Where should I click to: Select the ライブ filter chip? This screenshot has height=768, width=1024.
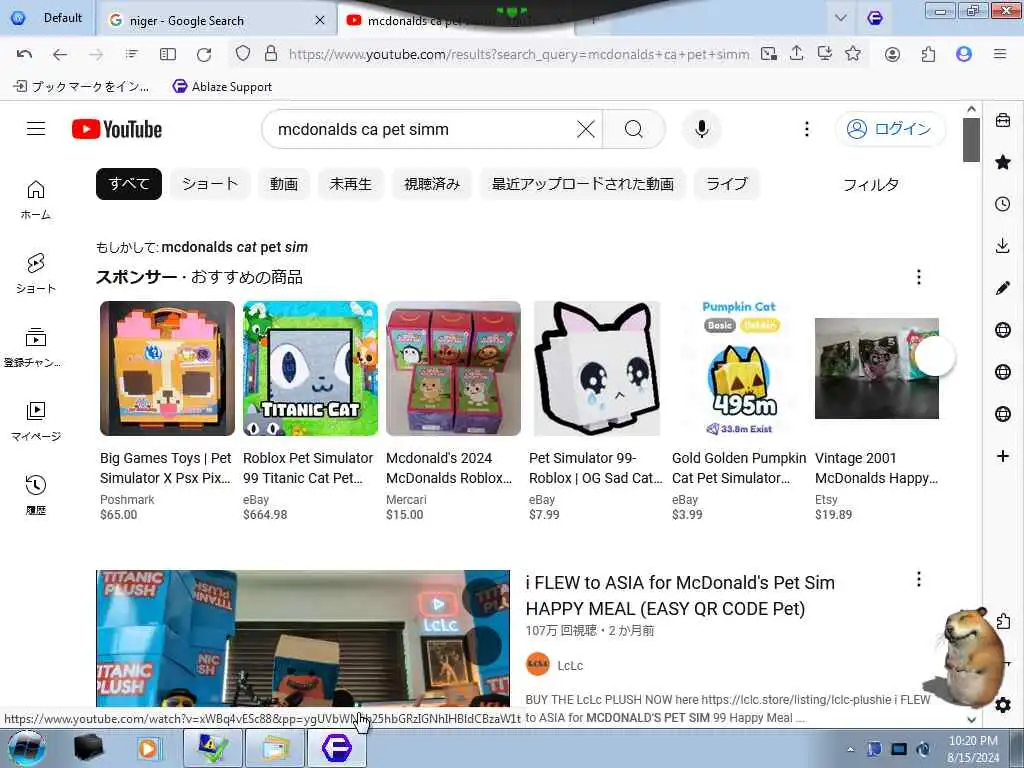[x=727, y=184]
